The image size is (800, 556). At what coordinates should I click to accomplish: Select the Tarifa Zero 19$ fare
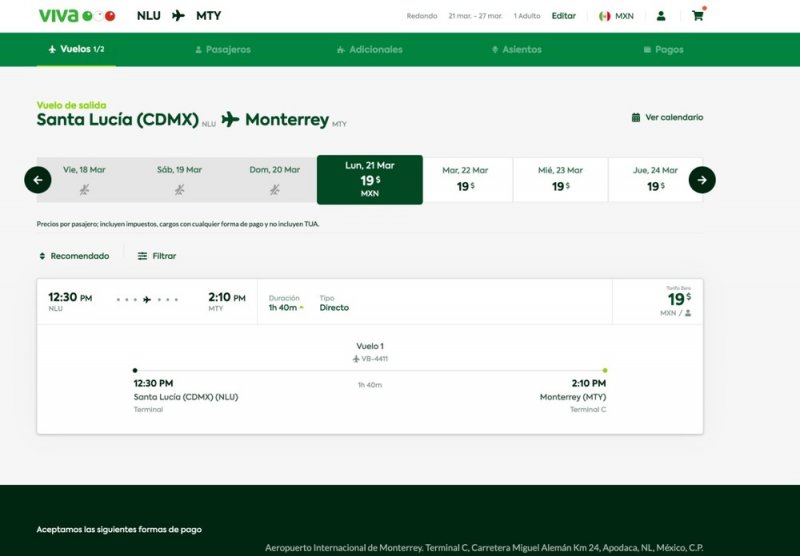coord(676,301)
